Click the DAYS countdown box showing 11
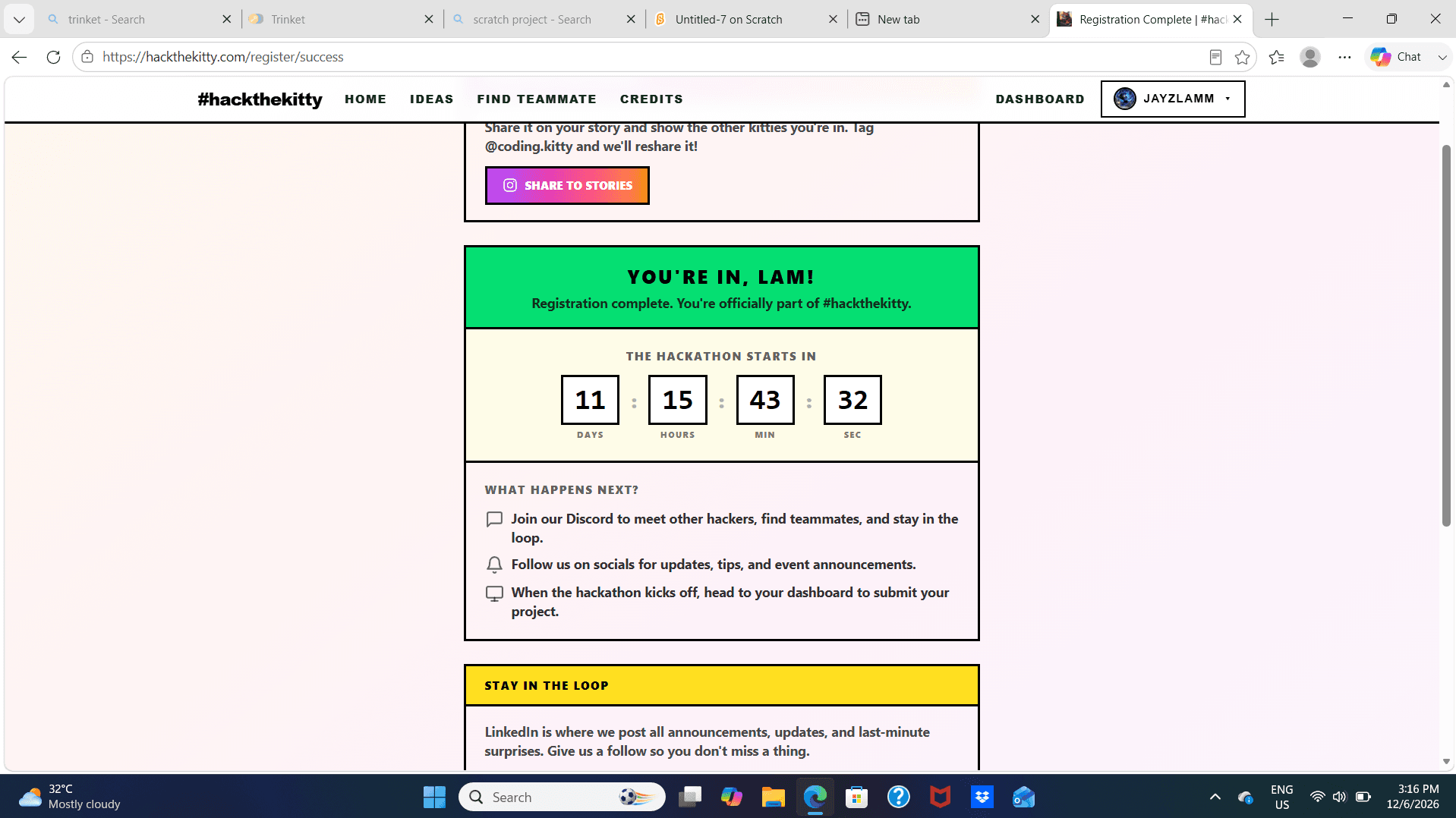 tap(590, 400)
